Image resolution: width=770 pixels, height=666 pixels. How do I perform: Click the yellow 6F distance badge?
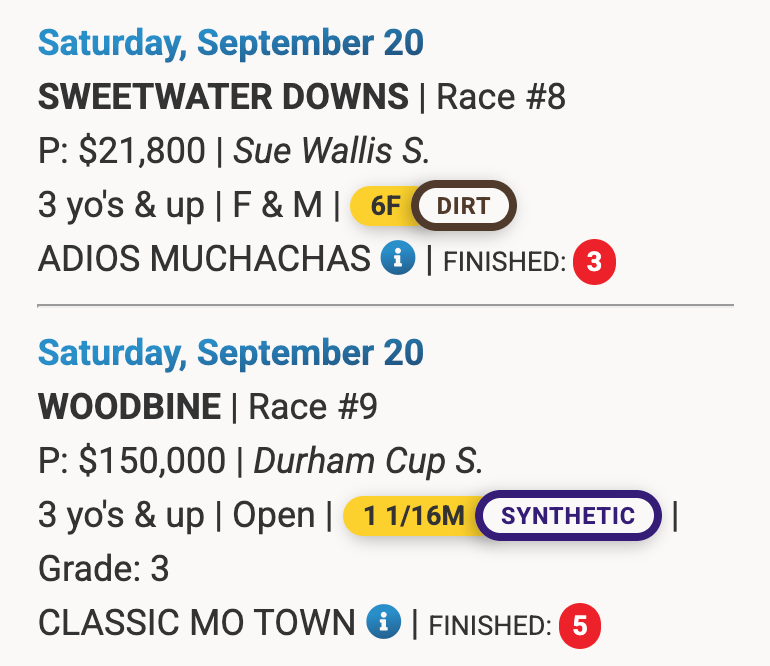coord(383,206)
